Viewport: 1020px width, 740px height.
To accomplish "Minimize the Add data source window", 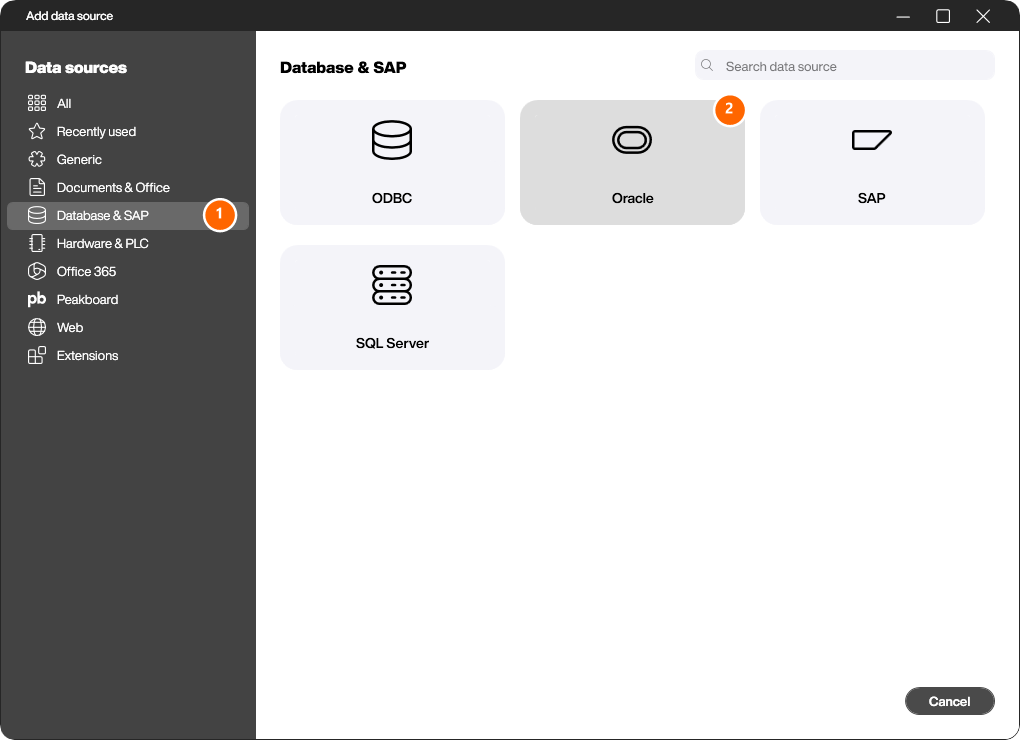I will coord(902,16).
